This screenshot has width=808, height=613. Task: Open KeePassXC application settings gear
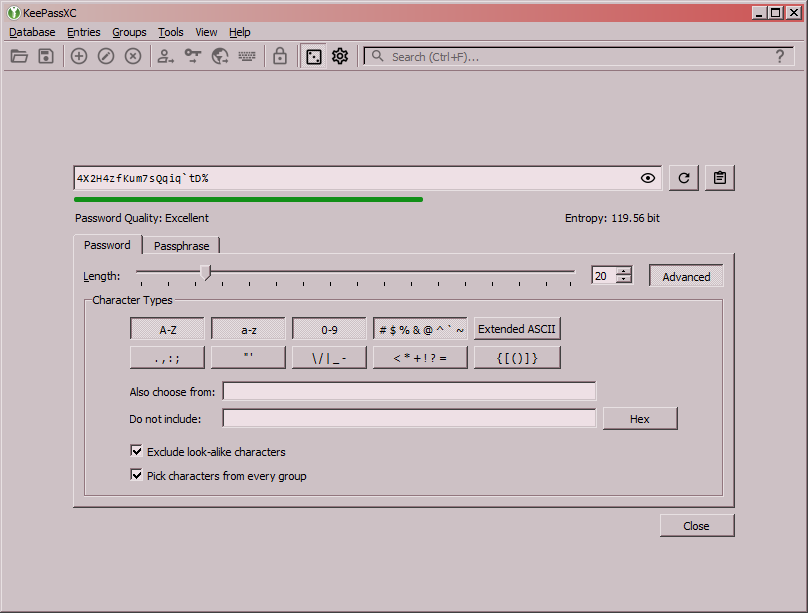(339, 56)
